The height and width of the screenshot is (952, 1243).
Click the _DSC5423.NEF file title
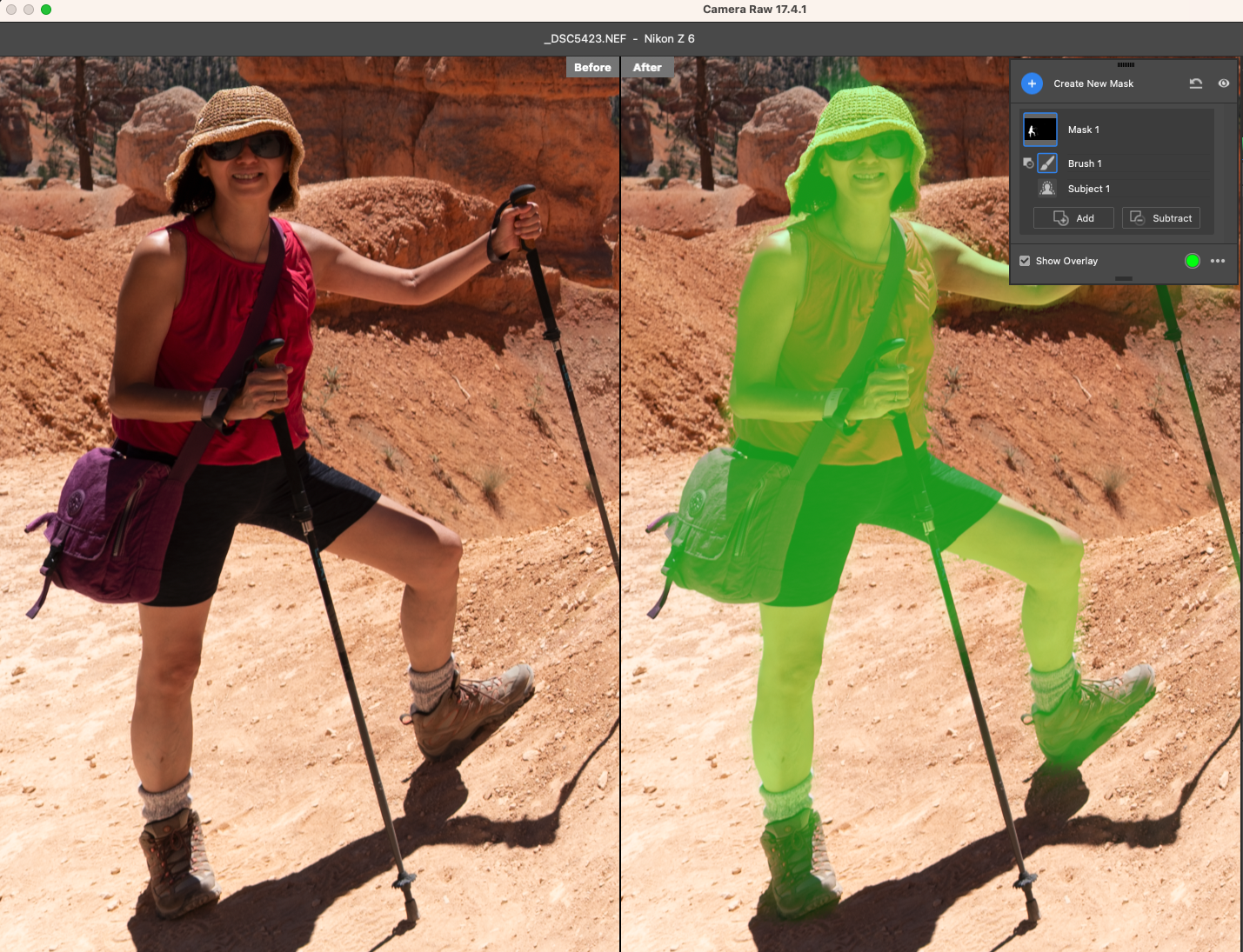coord(585,39)
